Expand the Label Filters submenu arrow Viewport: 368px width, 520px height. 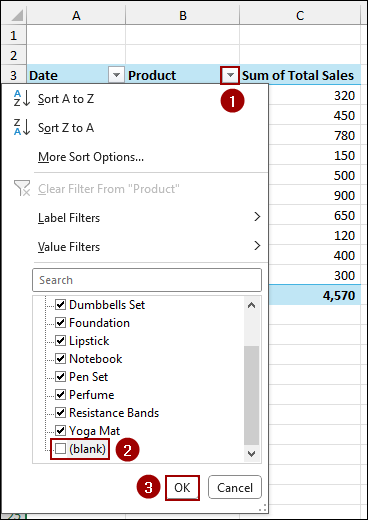click(x=257, y=217)
